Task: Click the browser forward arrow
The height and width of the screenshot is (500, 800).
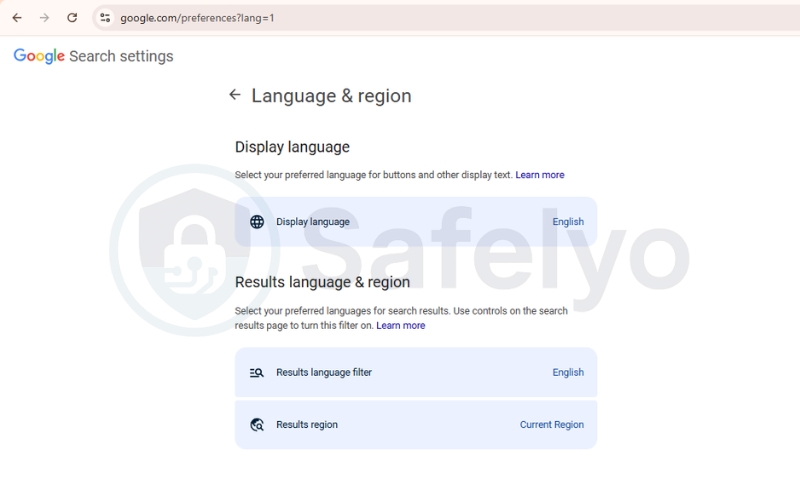Action: tap(44, 18)
